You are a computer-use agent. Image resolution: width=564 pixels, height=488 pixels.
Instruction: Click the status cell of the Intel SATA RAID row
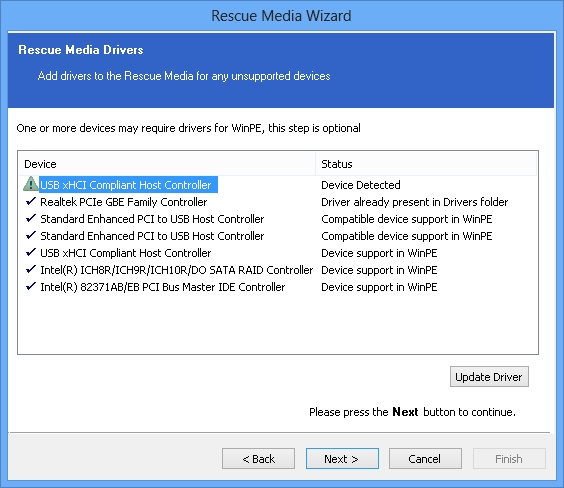[x=379, y=270]
